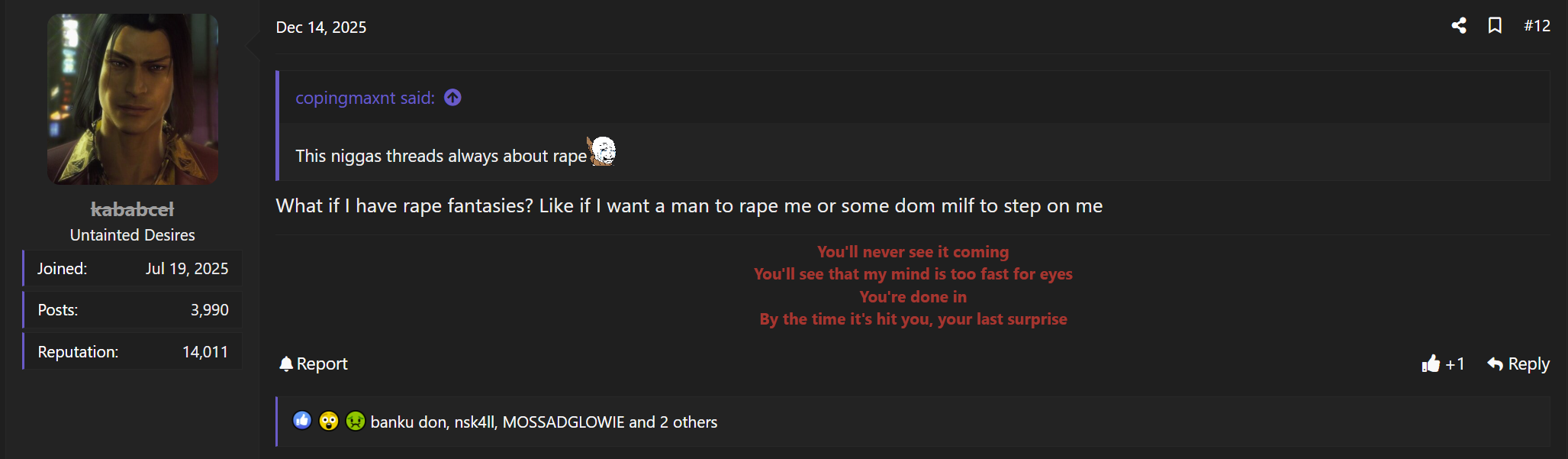Image resolution: width=1568 pixels, height=459 pixels.
Task: Click kababcel's avatar image
Action: click(x=133, y=99)
